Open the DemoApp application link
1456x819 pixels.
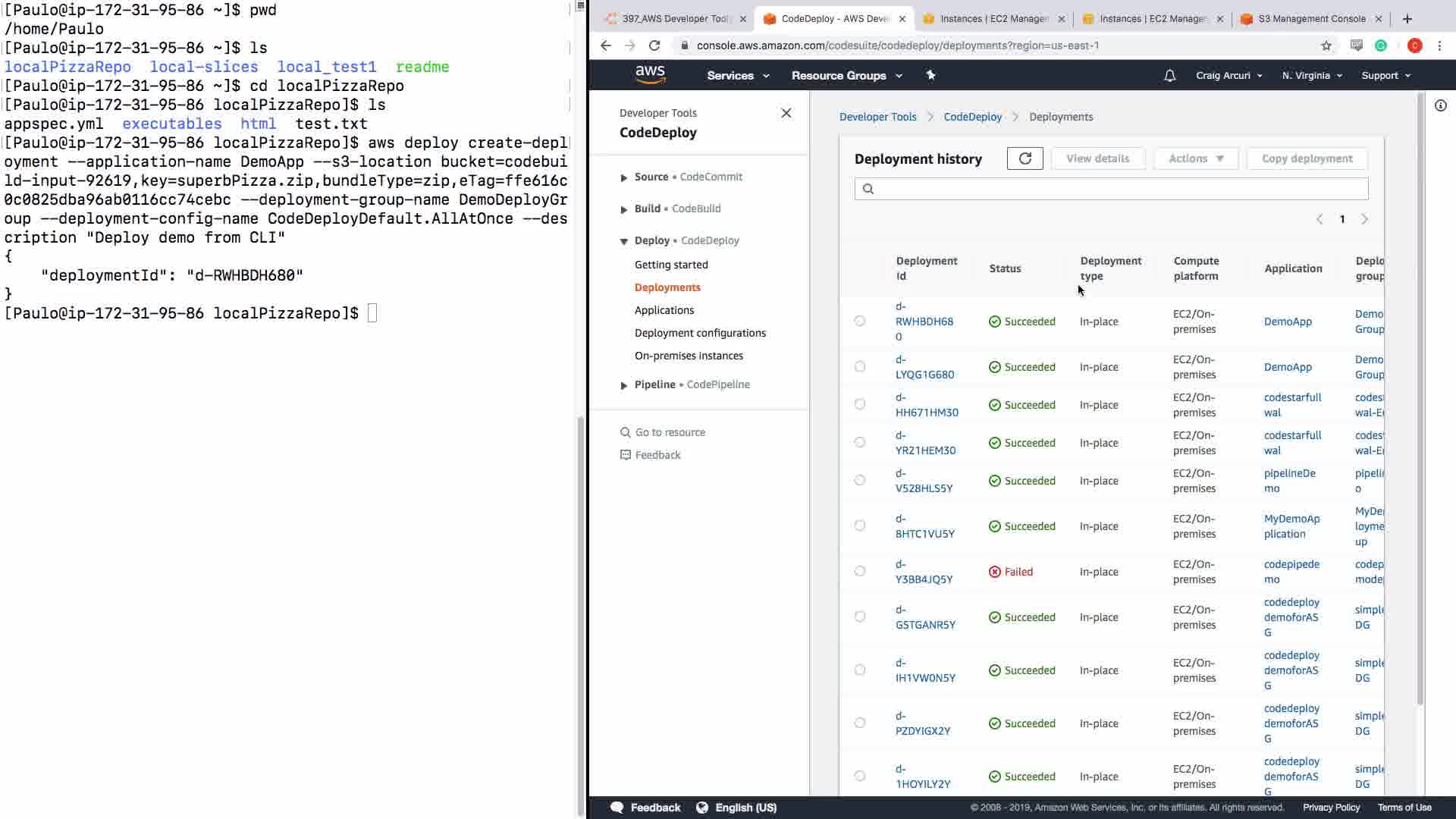(x=1287, y=322)
